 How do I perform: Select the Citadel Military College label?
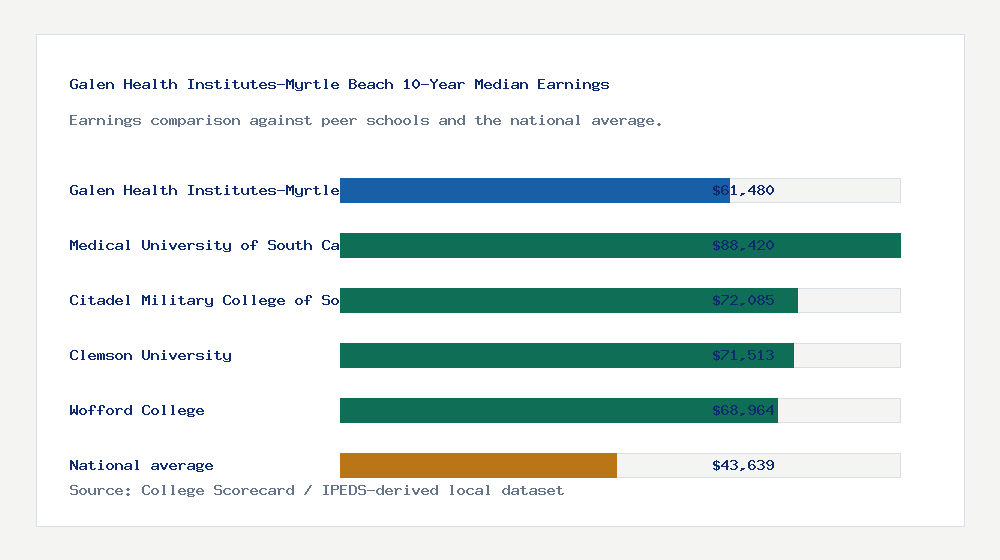[204, 300]
